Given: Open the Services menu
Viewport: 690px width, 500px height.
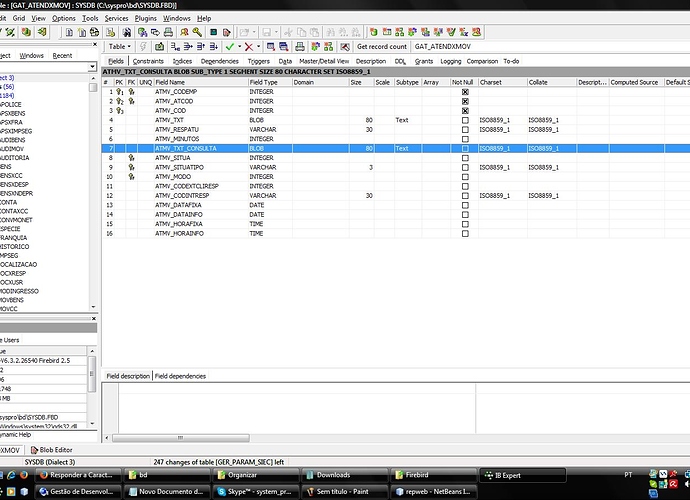Looking at the screenshot, I should 116,18.
